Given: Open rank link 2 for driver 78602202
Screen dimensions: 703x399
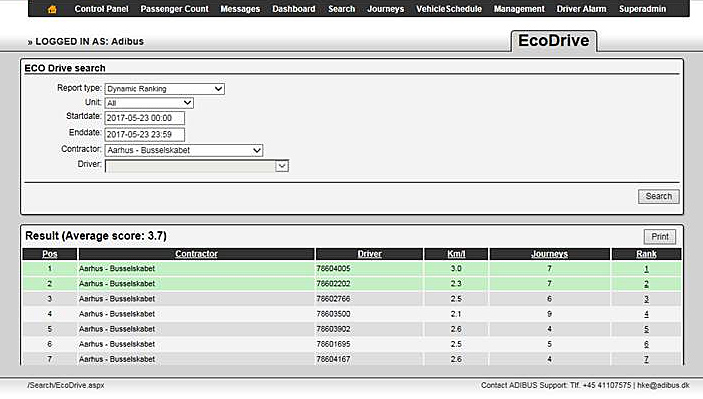Looking at the screenshot, I should [646, 284].
